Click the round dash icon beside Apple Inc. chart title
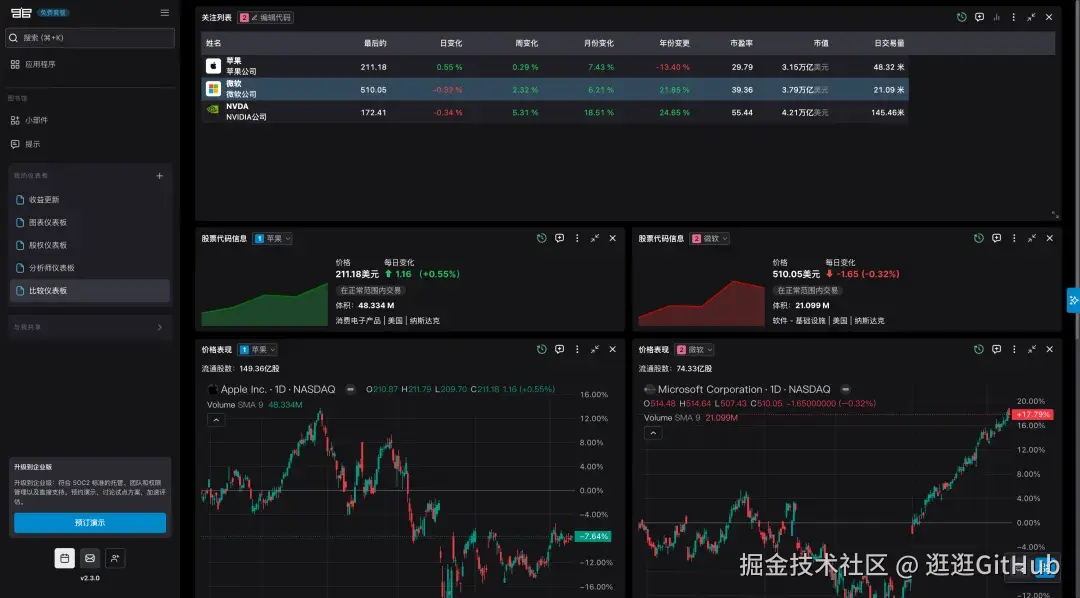This screenshot has width=1080, height=598. pos(350,389)
